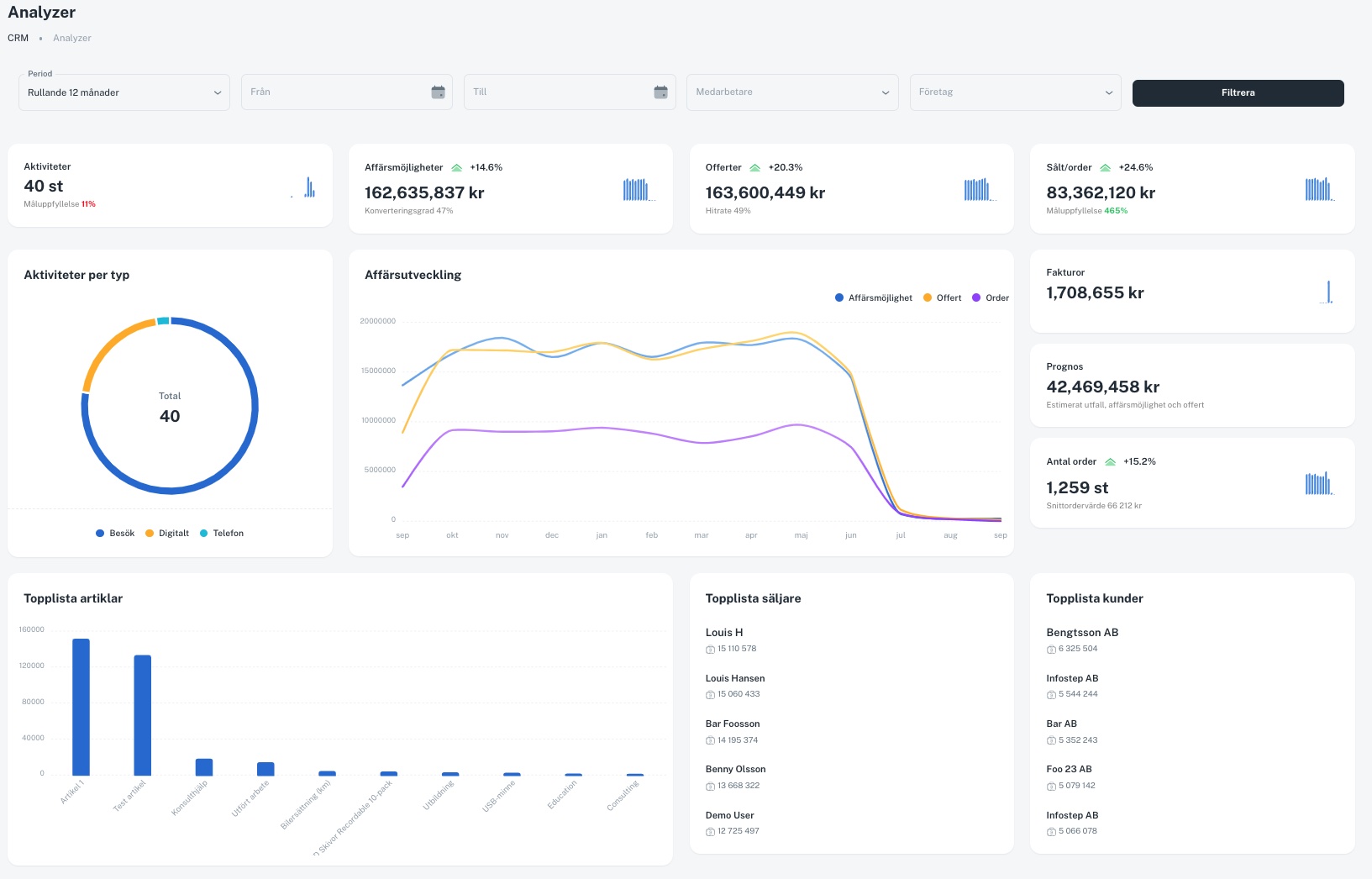Click the green 465% Måluppfyllelse value
The image size is (1372, 879).
coord(1116,211)
